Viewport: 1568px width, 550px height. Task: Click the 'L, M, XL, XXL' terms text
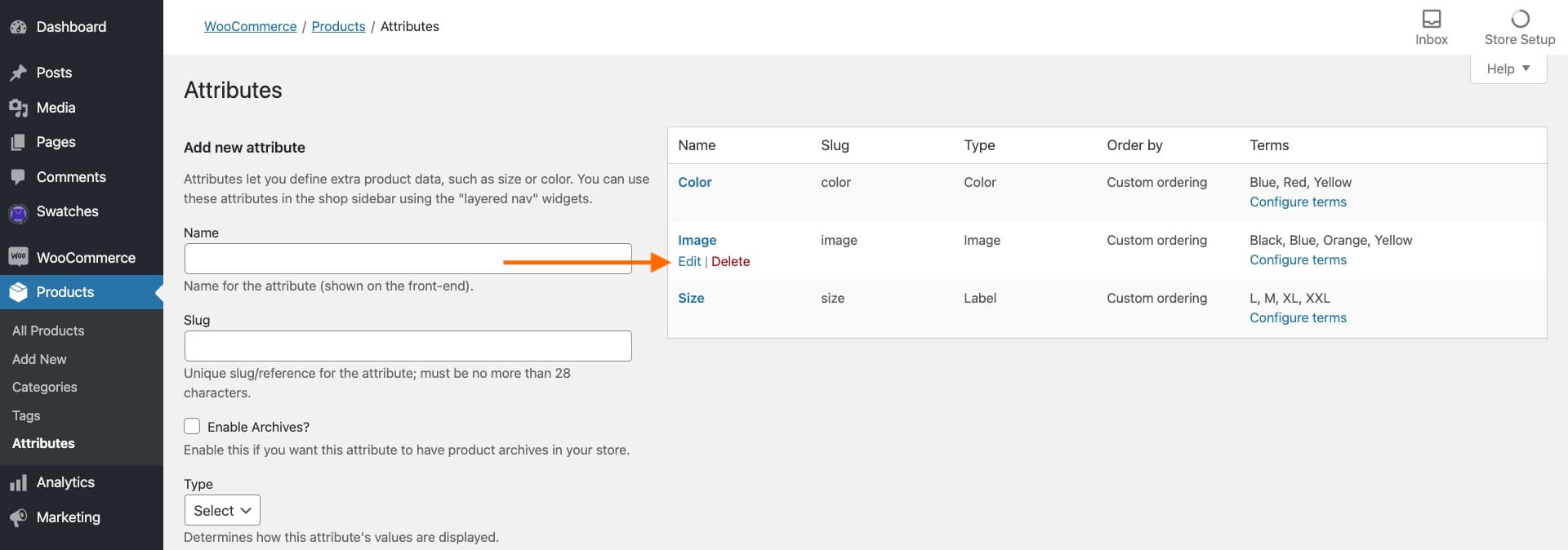coord(1290,298)
